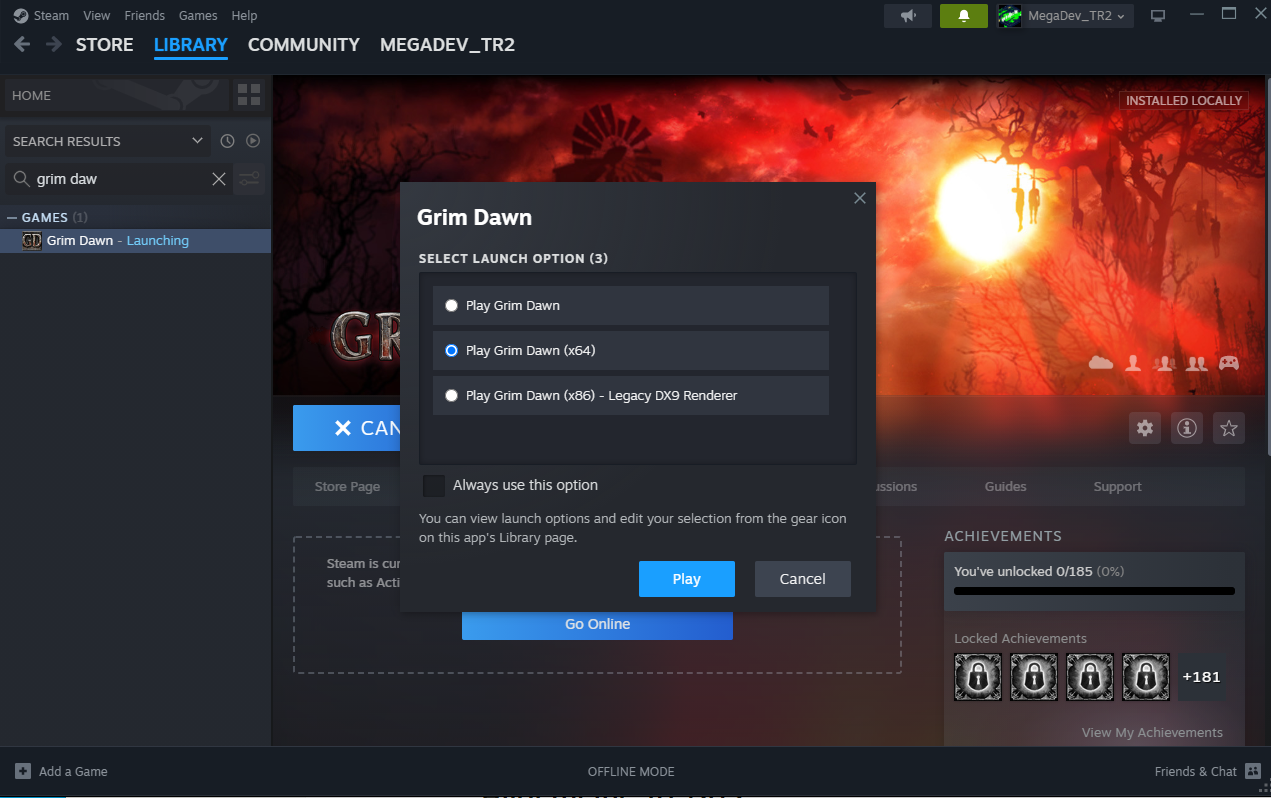Viewport: 1271px width, 798px height.
Task: Click the controller support icon
Action: click(x=1228, y=363)
